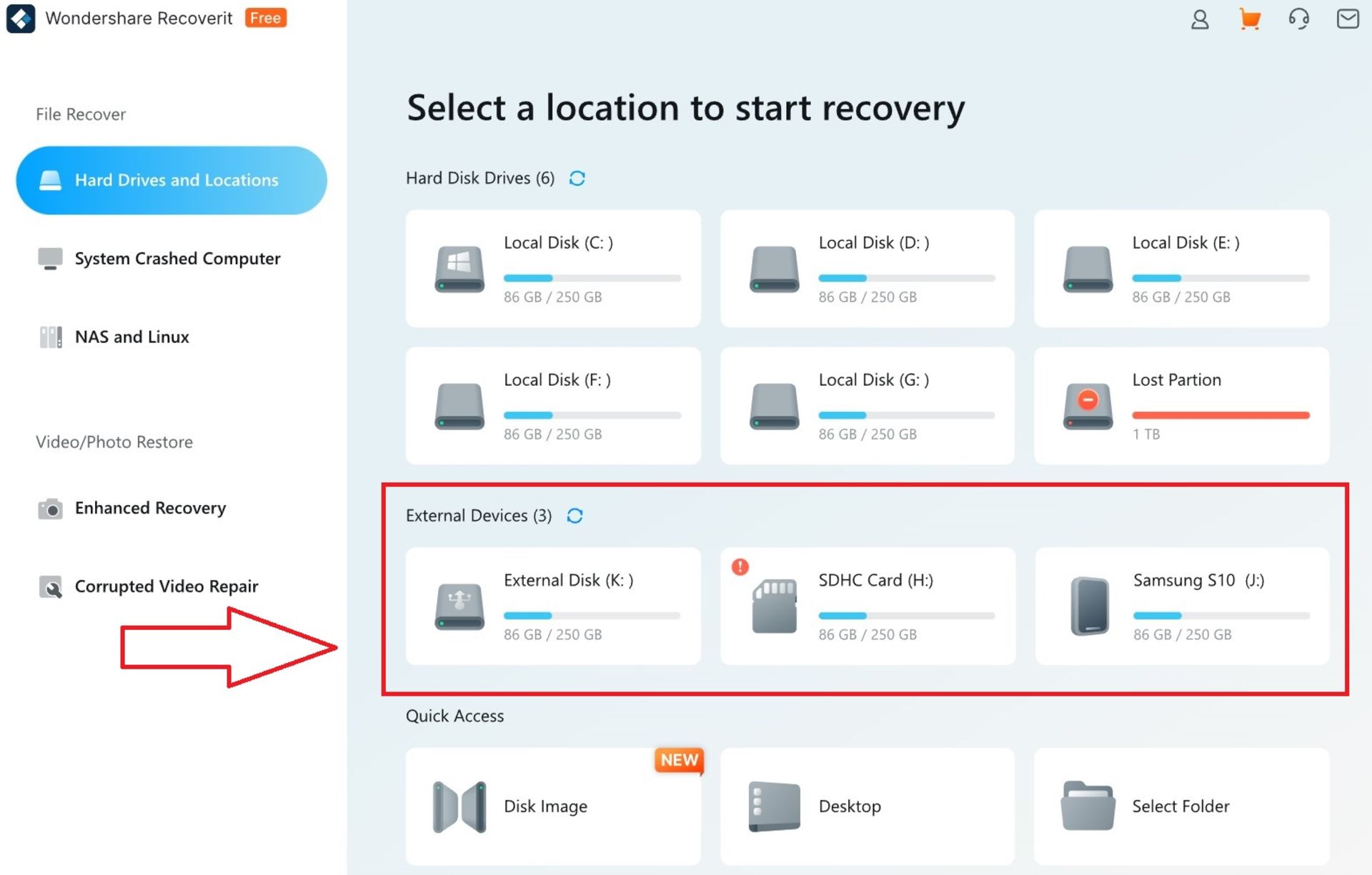This screenshot has height=875, width=1372.
Task: Click the NEW badge on Disk Image
Action: click(x=679, y=761)
